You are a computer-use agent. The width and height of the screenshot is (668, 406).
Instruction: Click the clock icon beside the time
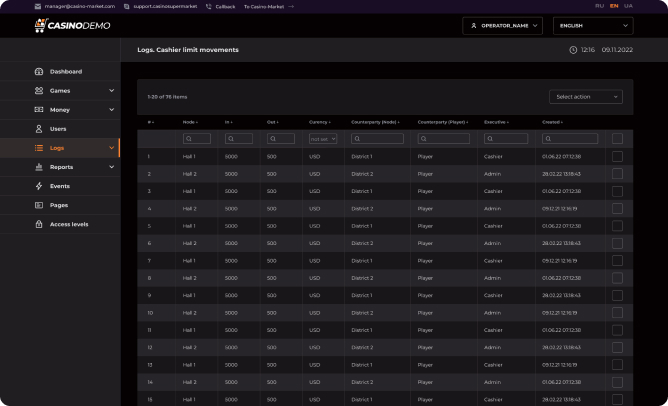coord(573,49)
